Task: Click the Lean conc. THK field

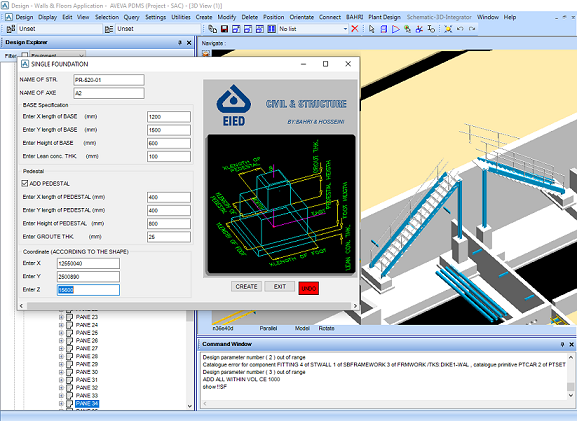Action: point(169,156)
